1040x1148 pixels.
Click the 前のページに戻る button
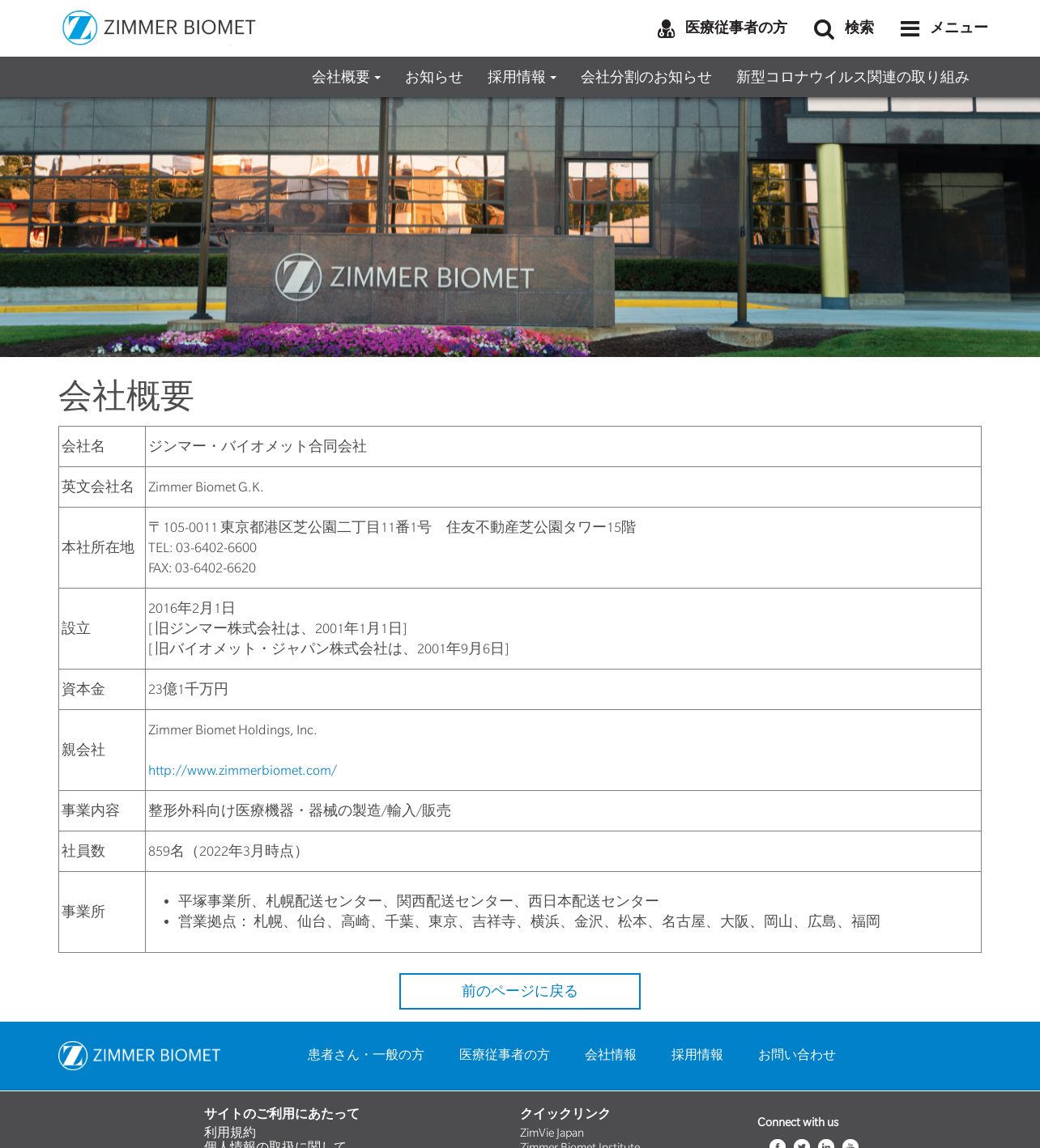(x=520, y=991)
